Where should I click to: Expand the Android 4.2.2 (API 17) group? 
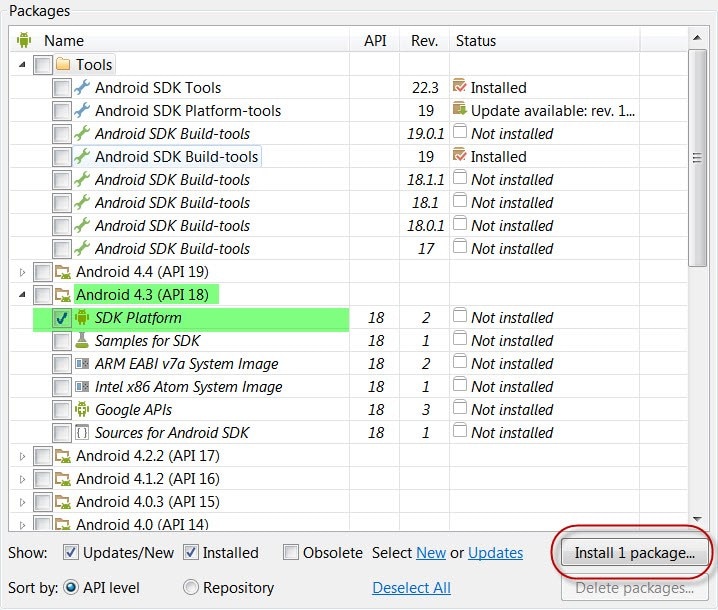(x=22, y=457)
